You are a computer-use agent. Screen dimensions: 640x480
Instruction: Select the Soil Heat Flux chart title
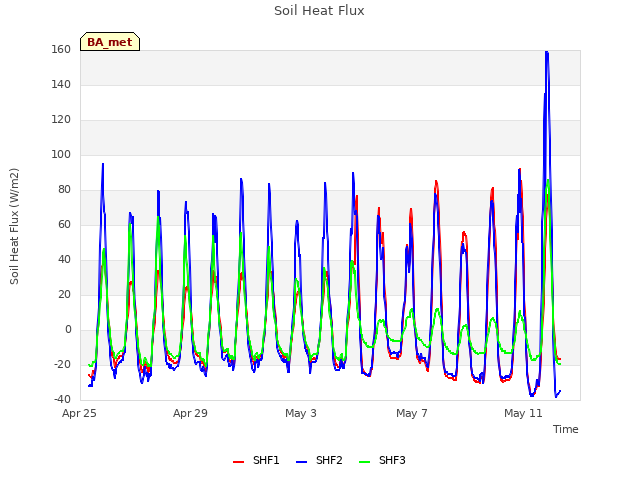point(319,11)
